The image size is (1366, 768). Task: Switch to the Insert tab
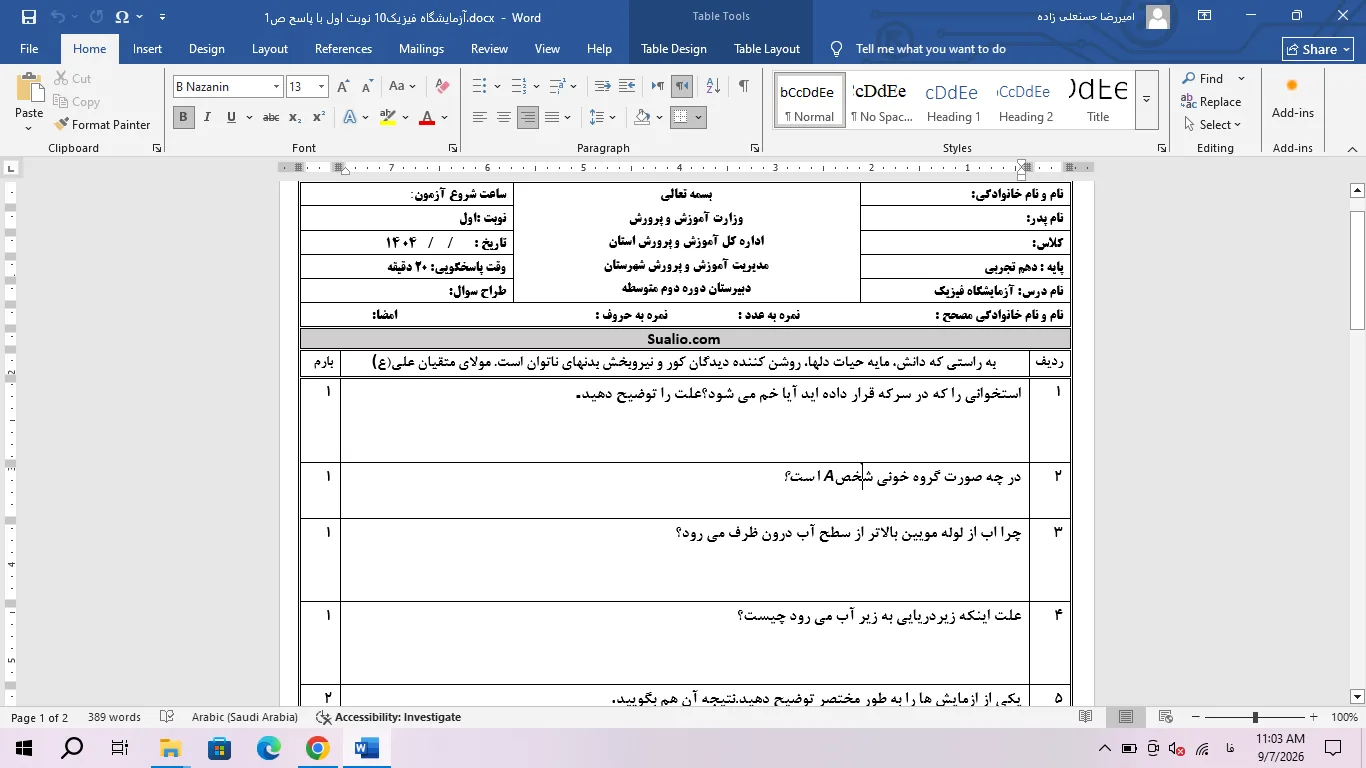[147, 49]
